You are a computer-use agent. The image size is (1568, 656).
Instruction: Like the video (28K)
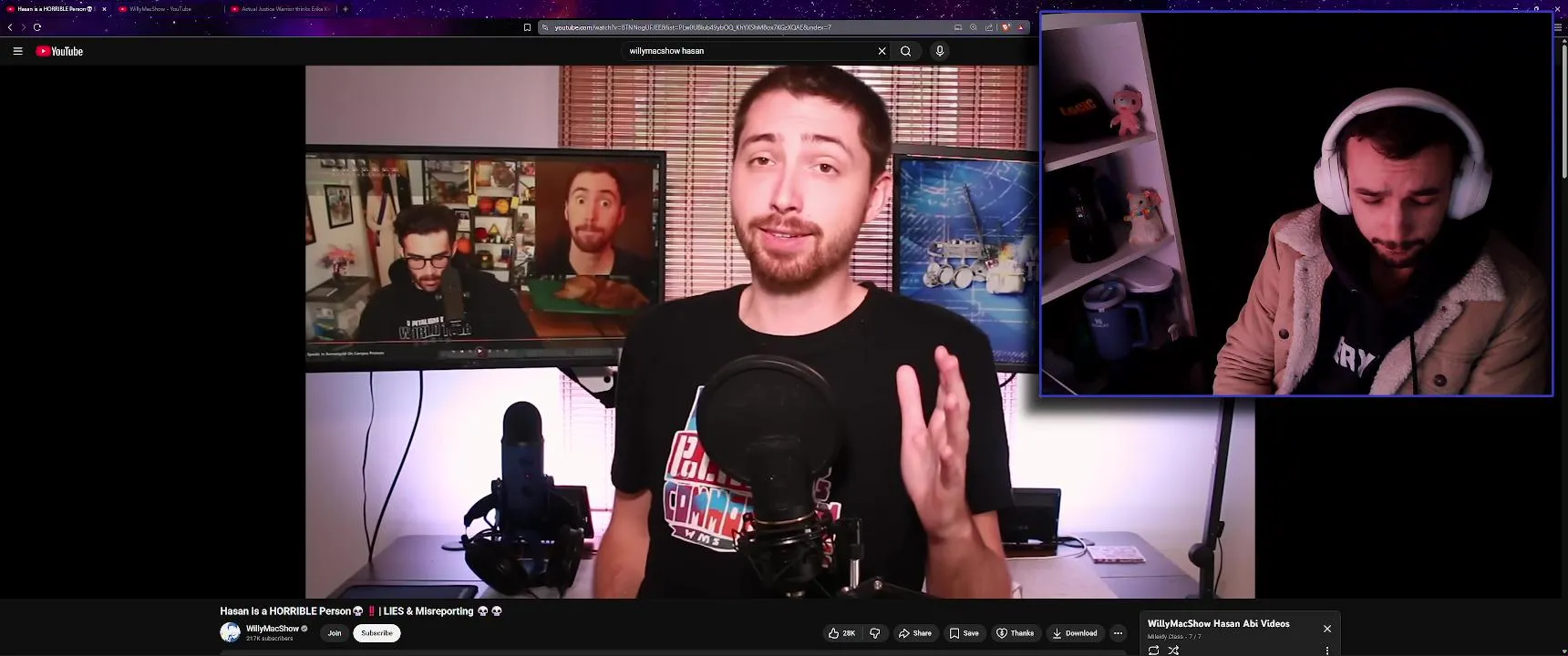[x=841, y=633]
